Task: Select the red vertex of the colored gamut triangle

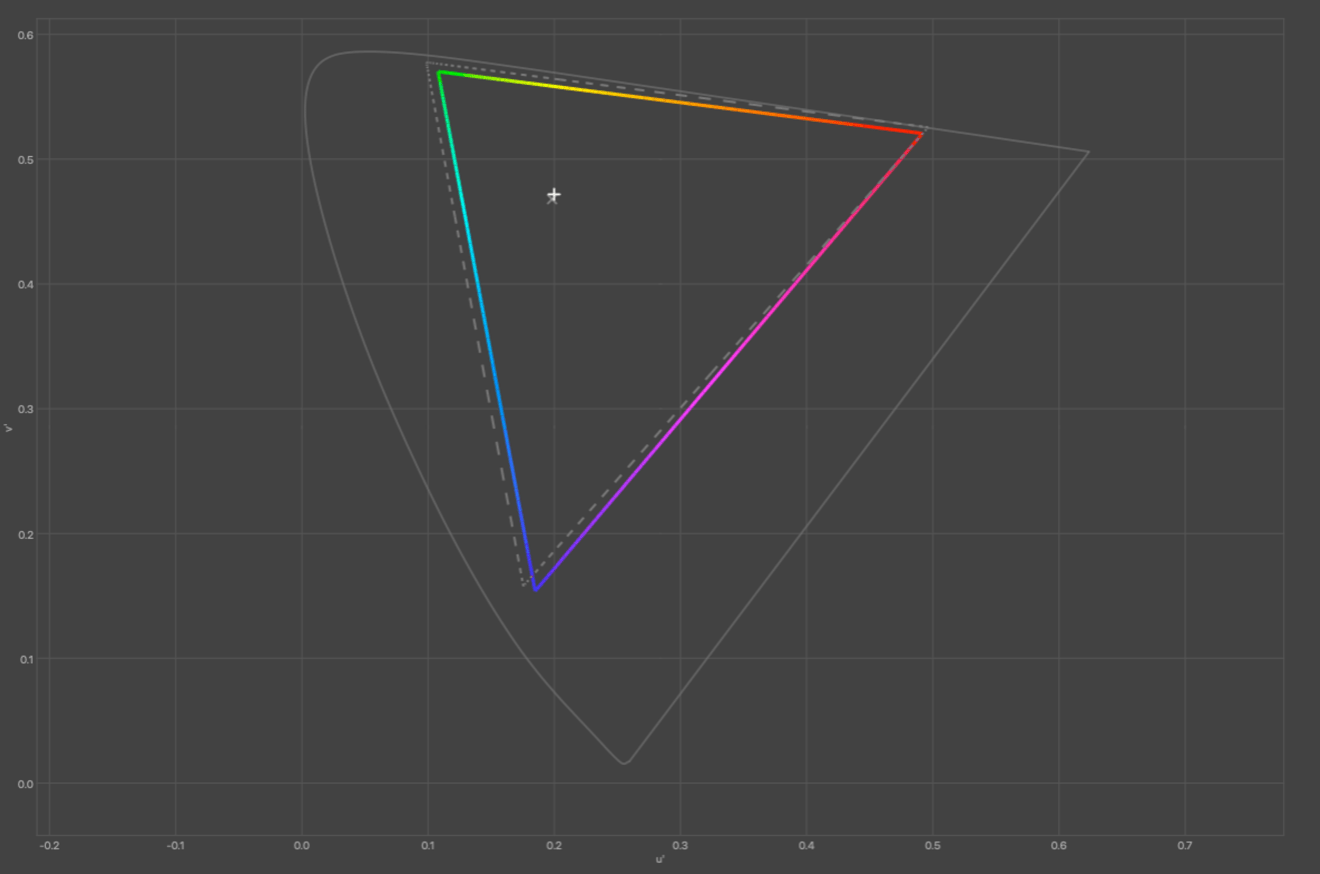Action: pos(921,133)
